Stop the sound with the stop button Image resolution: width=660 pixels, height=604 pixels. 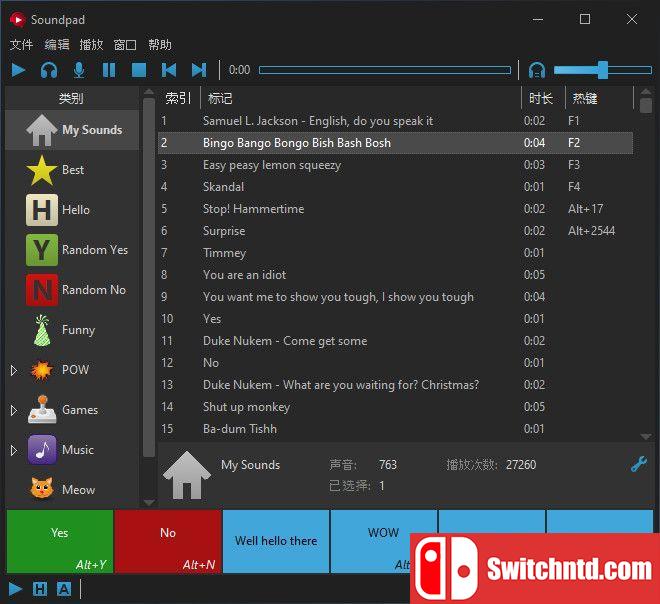tap(139, 70)
